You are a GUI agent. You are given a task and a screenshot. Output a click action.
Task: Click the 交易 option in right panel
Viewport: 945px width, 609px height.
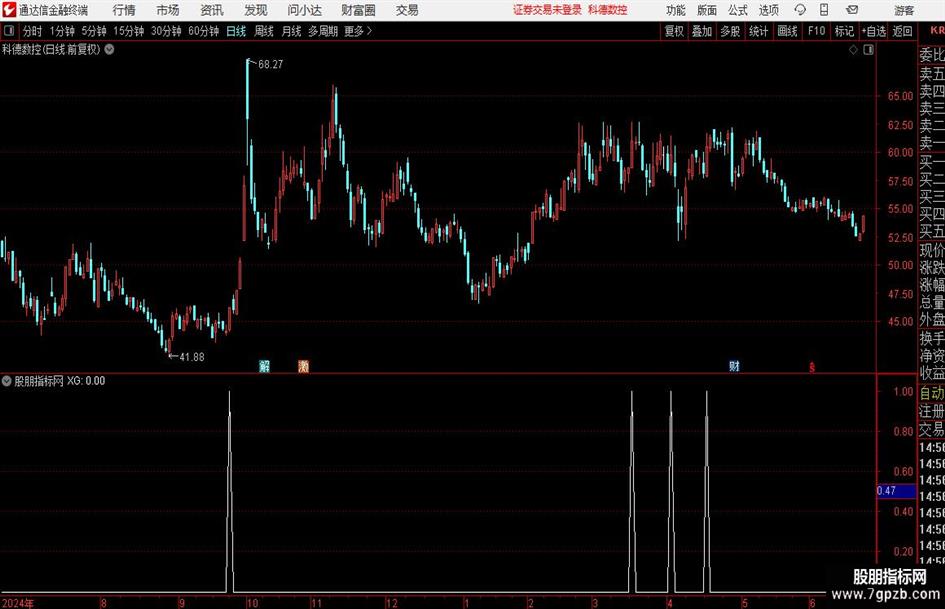point(932,429)
